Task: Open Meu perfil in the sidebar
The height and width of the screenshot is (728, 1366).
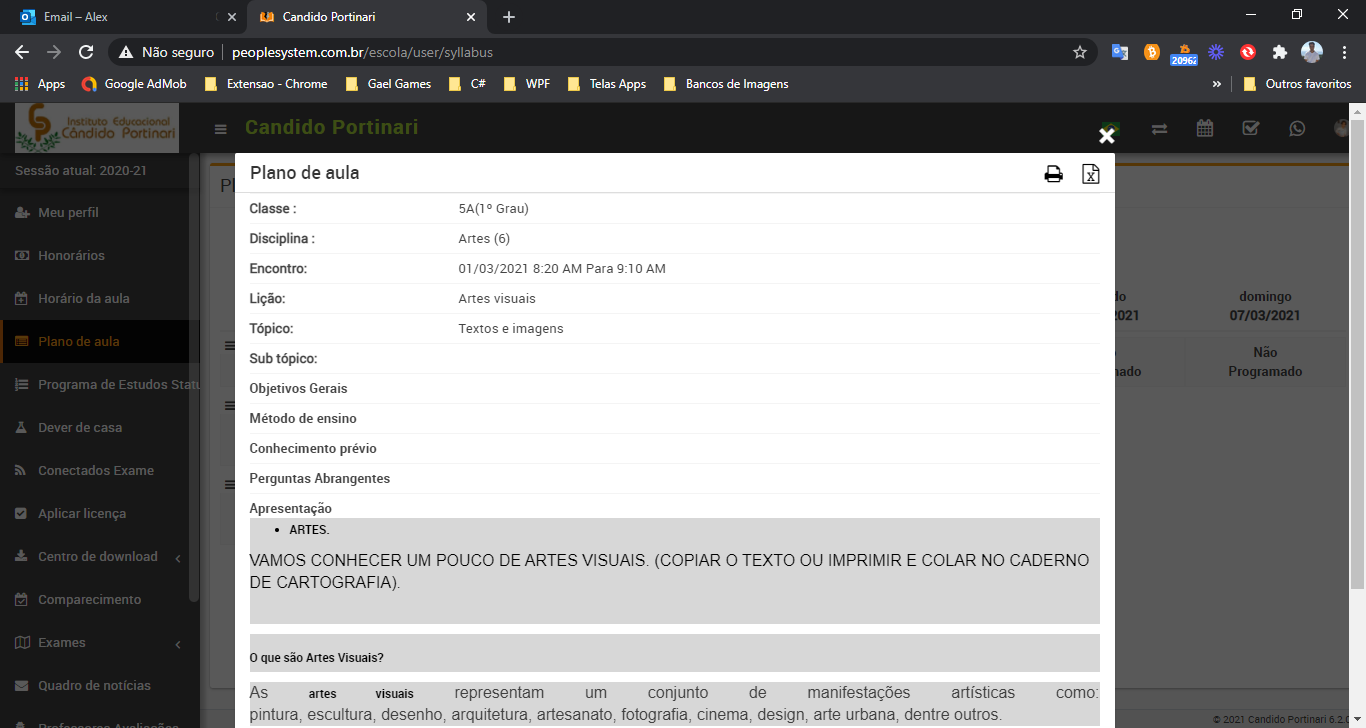Action: tap(68, 212)
